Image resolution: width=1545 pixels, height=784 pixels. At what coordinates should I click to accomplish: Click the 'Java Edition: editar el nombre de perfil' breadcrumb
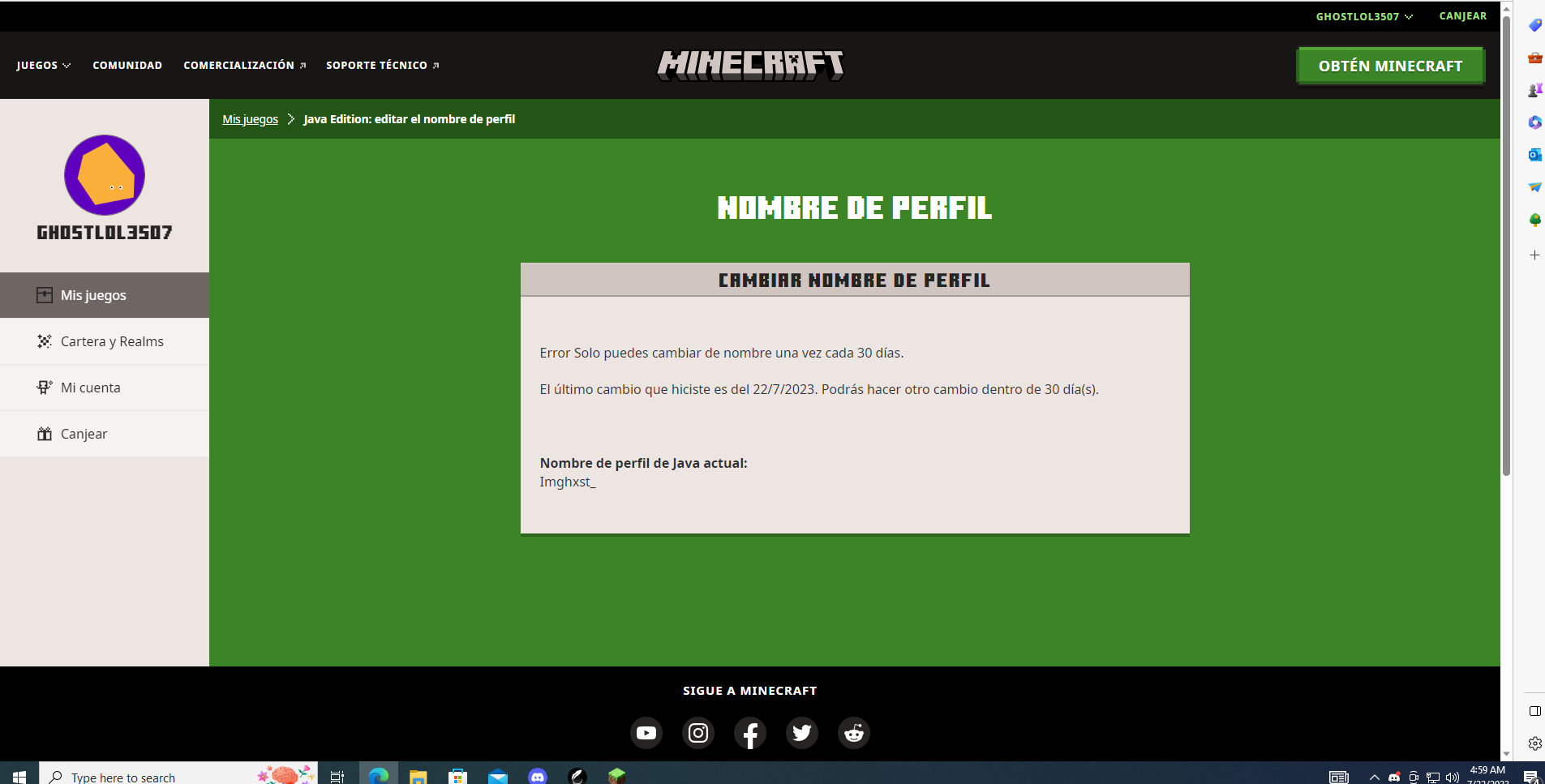coord(410,119)
